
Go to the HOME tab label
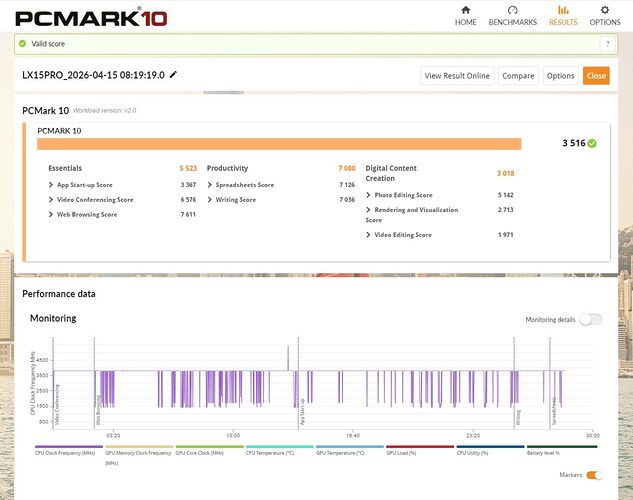[465, 22]
